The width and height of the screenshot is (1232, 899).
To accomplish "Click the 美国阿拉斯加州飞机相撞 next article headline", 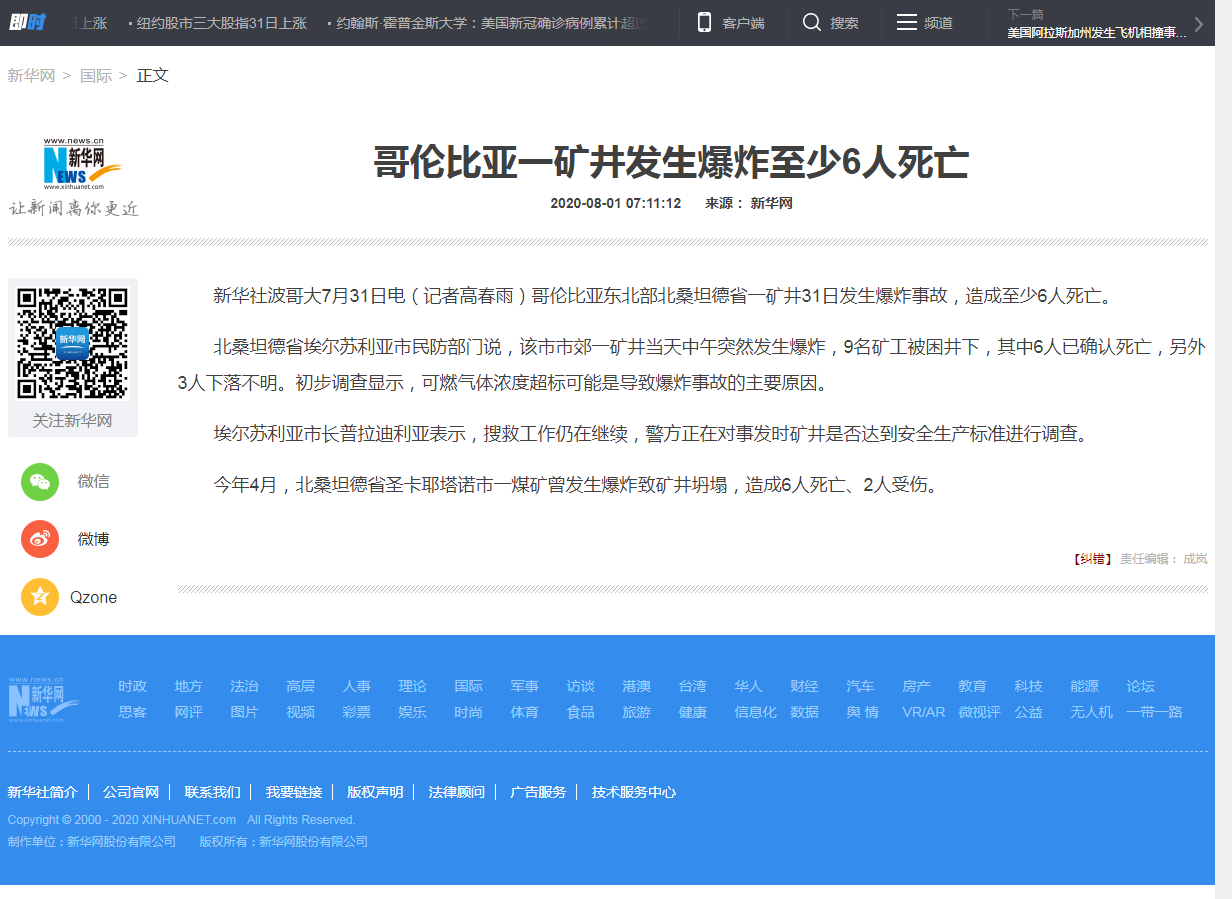I will 1094,34.
